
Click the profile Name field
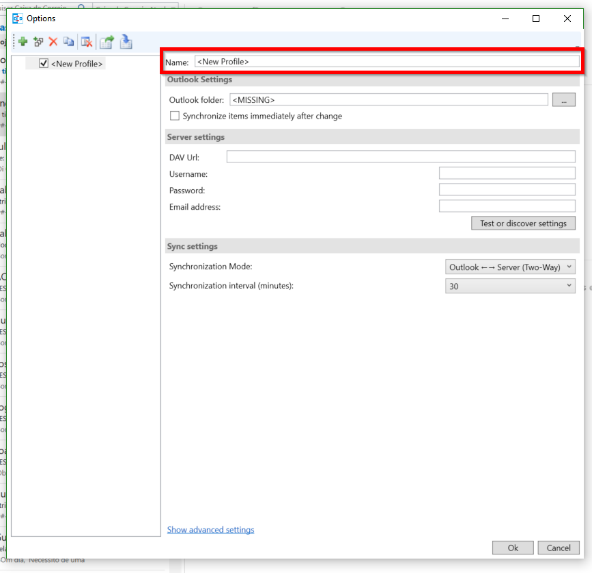(x=387, y=62)
